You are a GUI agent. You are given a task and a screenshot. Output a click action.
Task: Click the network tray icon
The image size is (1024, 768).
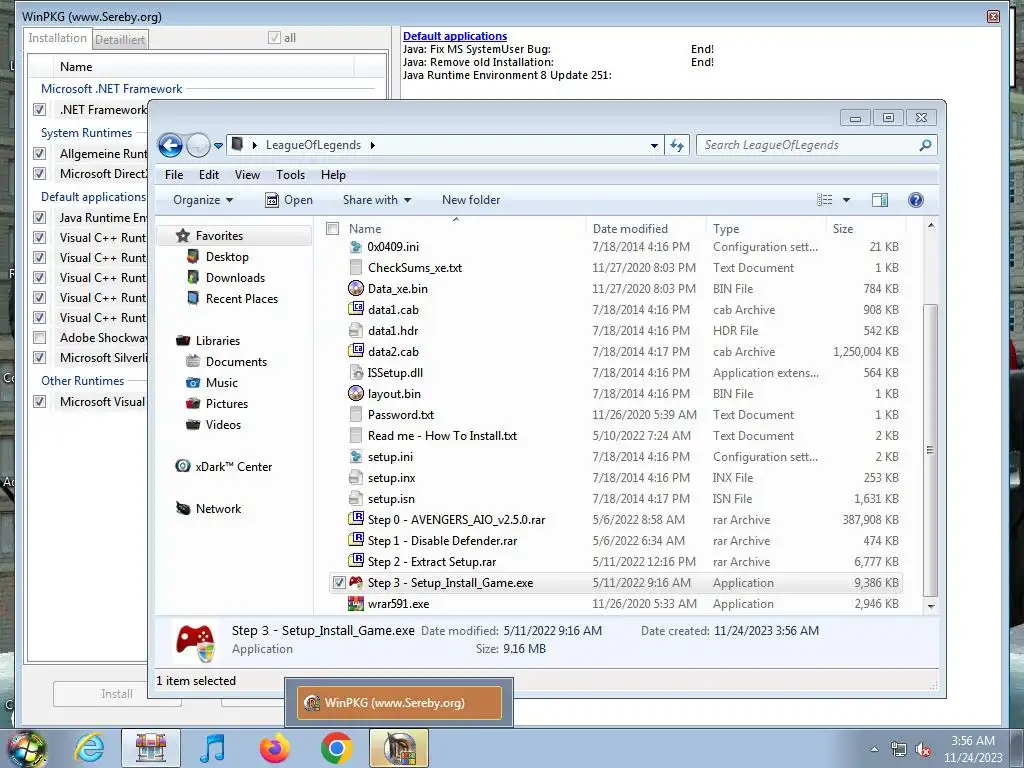(899, 750)
